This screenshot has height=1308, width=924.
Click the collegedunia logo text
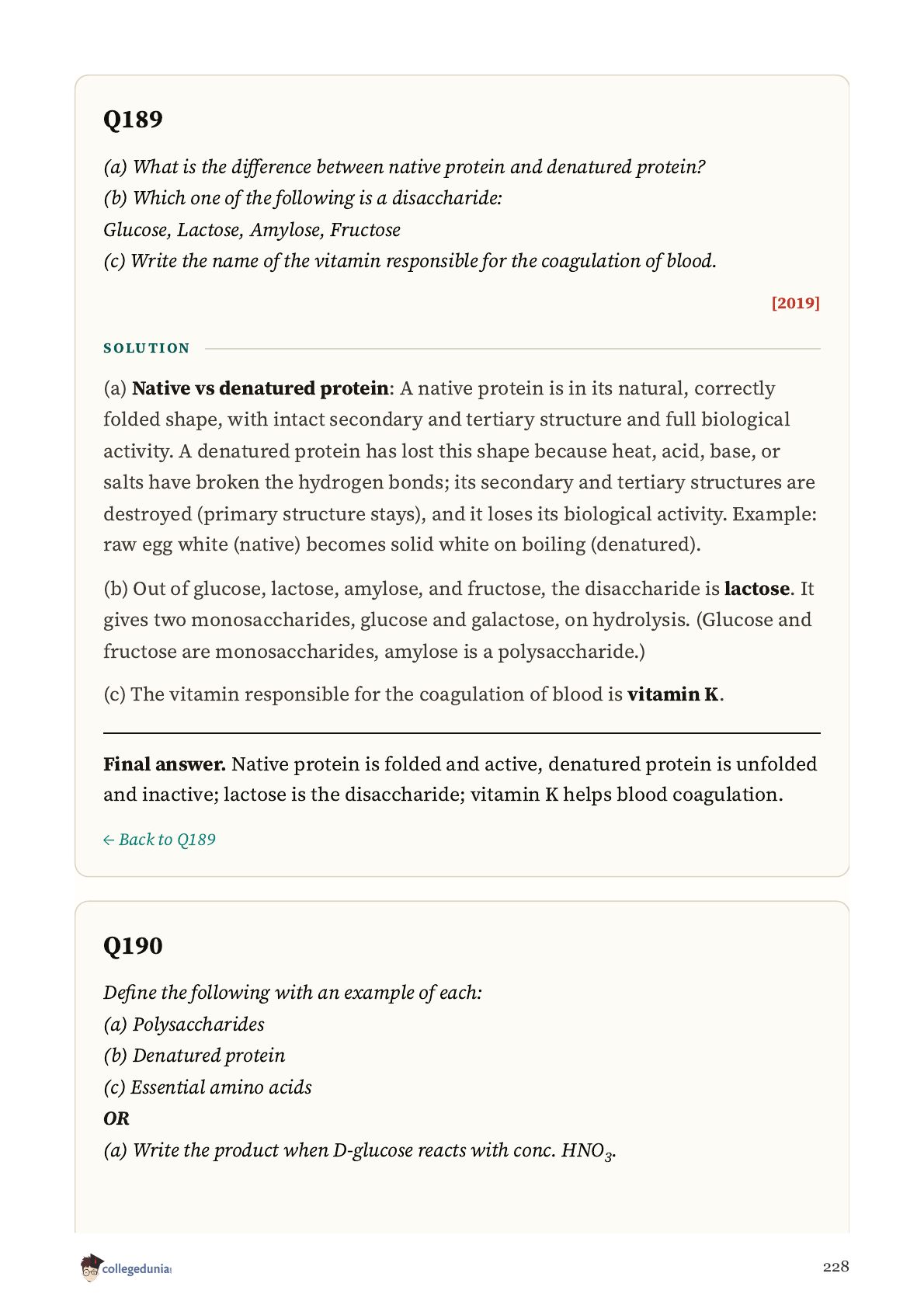[137, 1269]
